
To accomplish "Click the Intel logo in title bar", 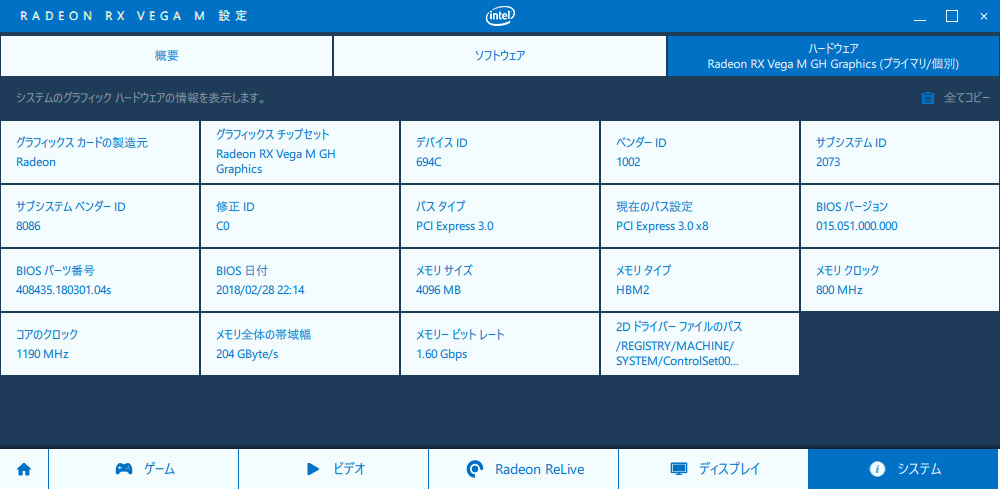I will (501, 16).
